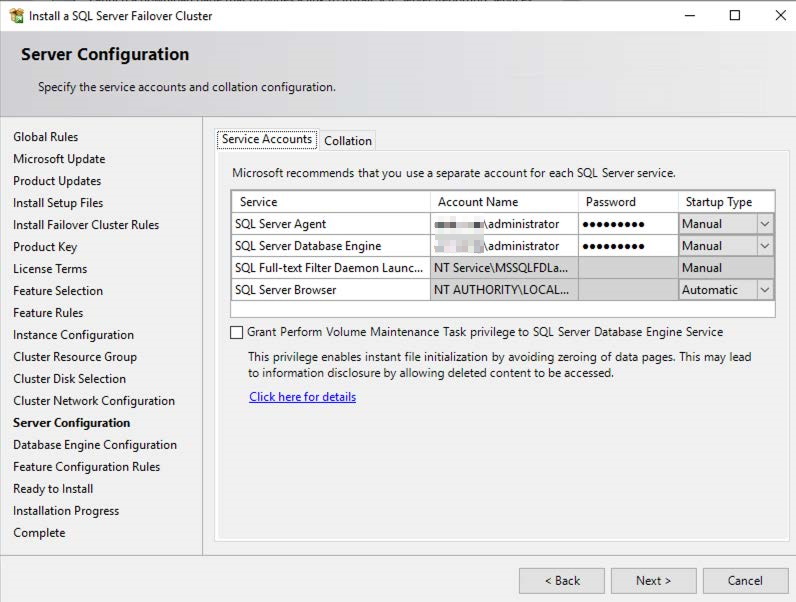Open SQL Server Browser startup type dropdown

[765, 290]
